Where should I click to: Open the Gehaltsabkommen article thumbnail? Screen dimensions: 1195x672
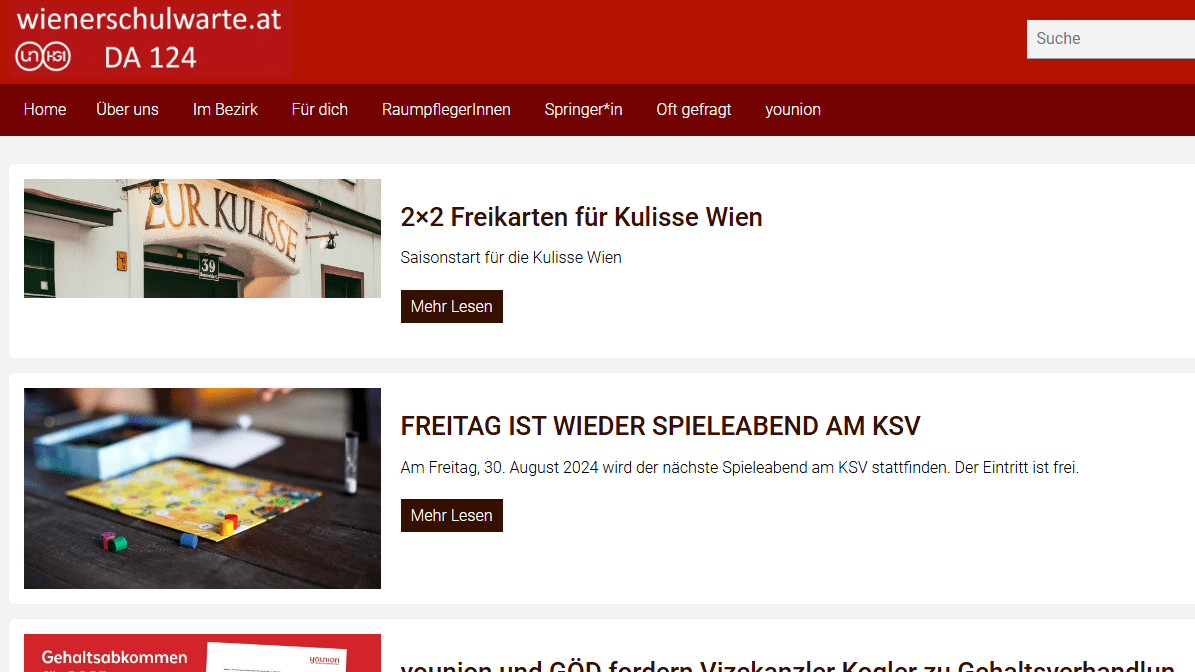(x=202, y=653)
